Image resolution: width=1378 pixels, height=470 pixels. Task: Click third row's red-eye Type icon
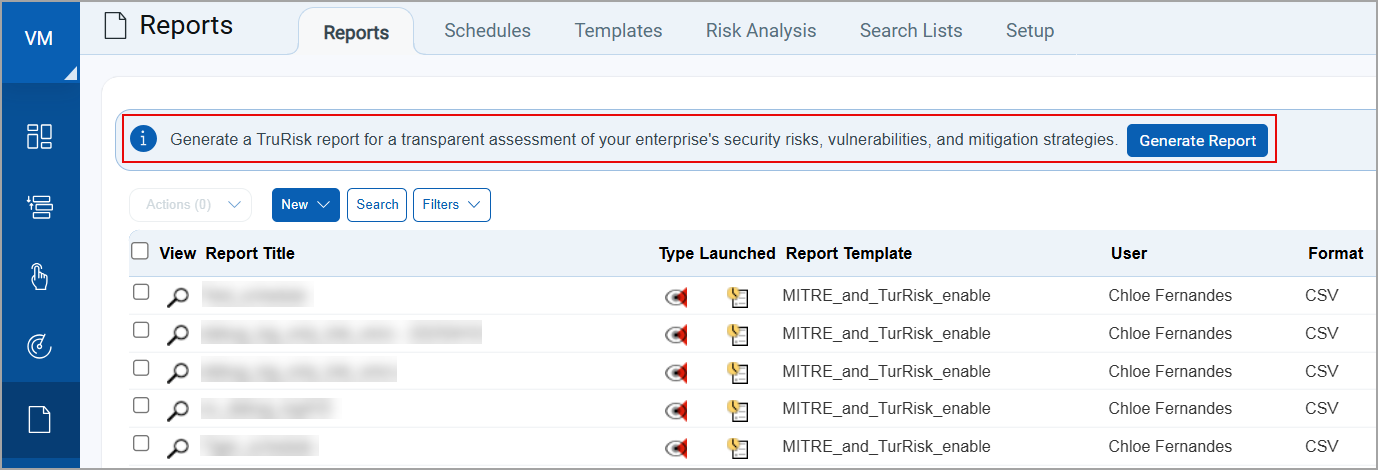point(676,373)
